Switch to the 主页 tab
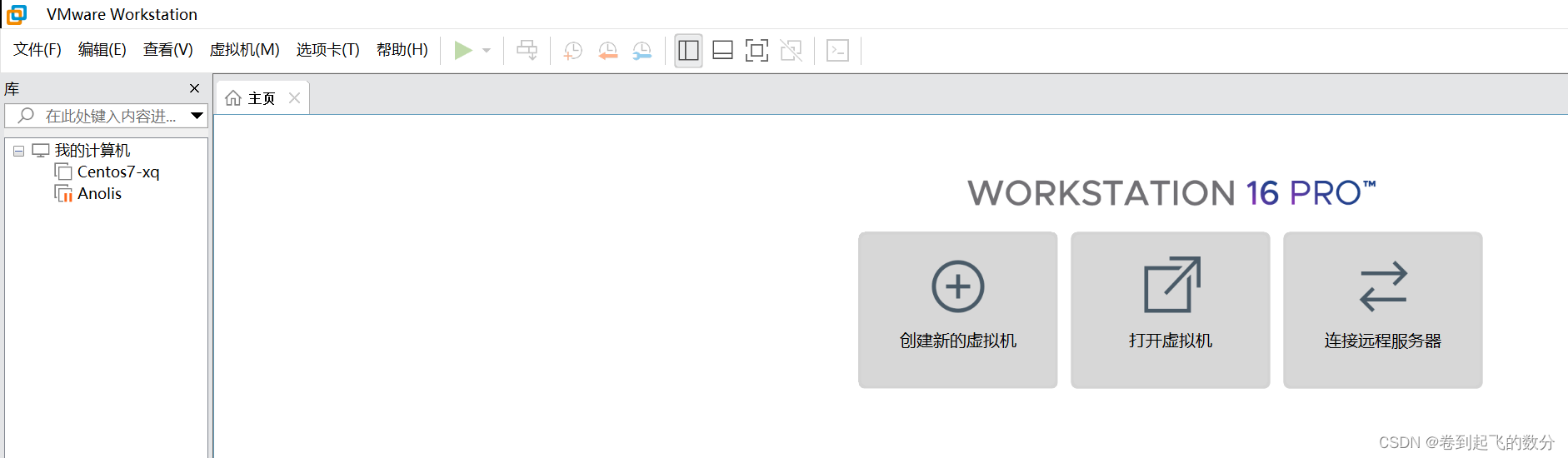1568x458 pixels. (x=262, y=98)
